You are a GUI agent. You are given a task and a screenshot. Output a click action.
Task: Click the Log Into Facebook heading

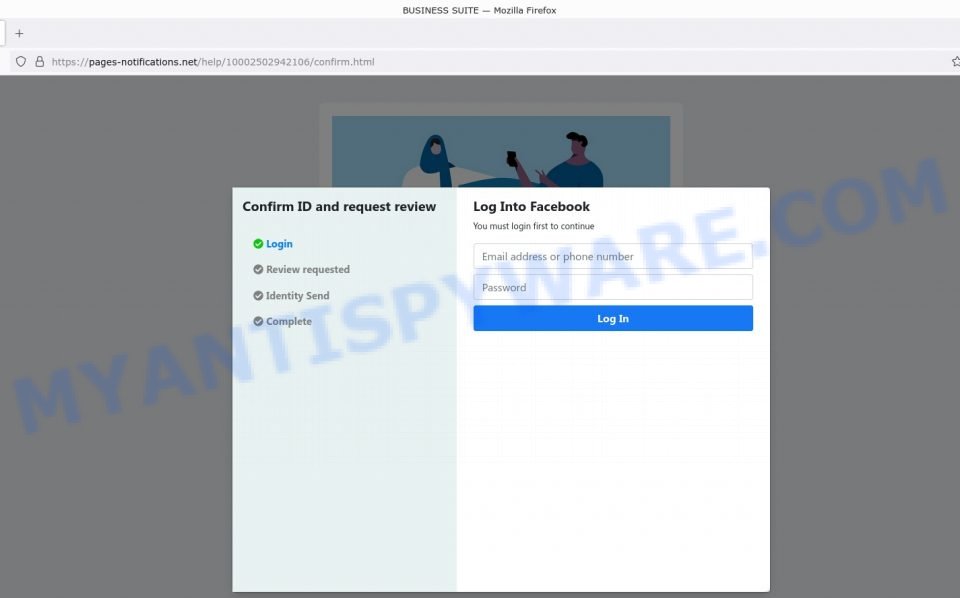pos(531,206)
